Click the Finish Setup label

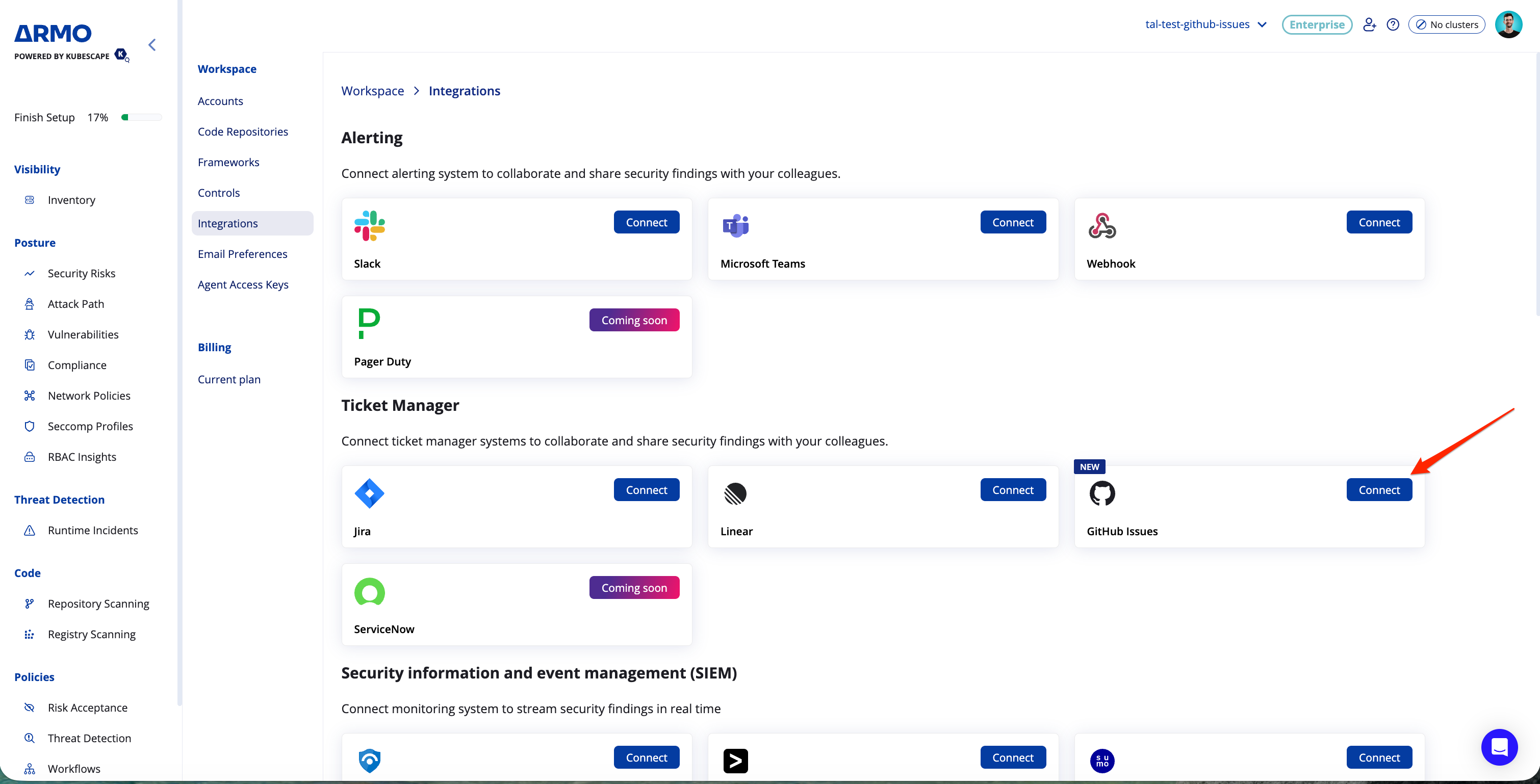tap(44, 117)
